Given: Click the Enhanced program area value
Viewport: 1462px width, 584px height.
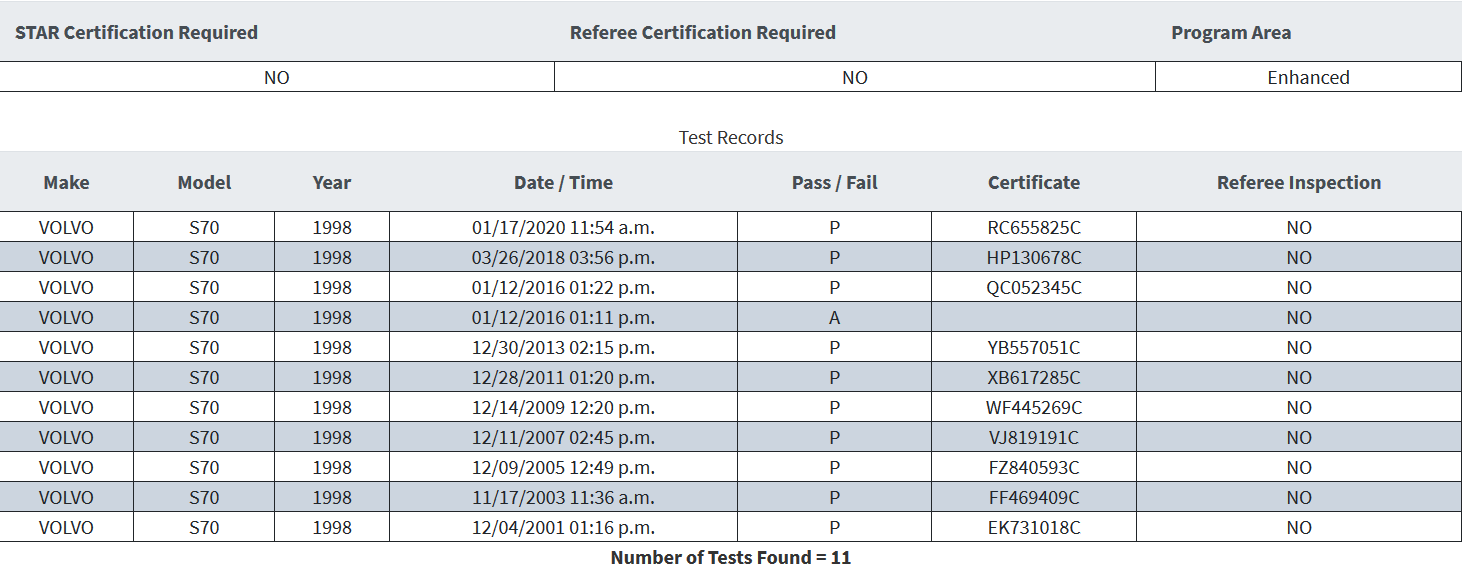Looking at the screenshot, I should point(1308,77).
